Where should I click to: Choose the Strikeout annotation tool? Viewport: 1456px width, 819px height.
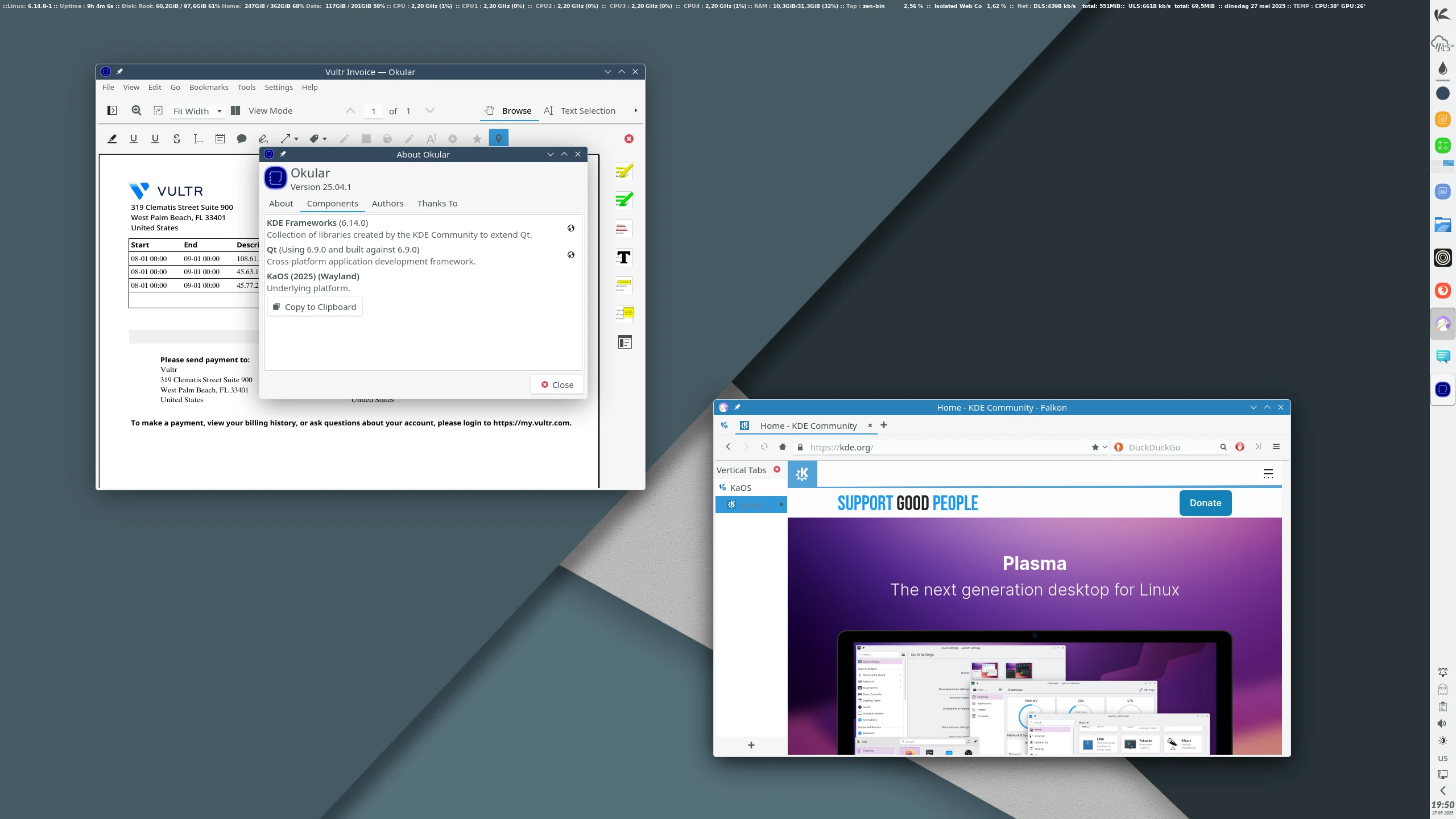(176, 139)
